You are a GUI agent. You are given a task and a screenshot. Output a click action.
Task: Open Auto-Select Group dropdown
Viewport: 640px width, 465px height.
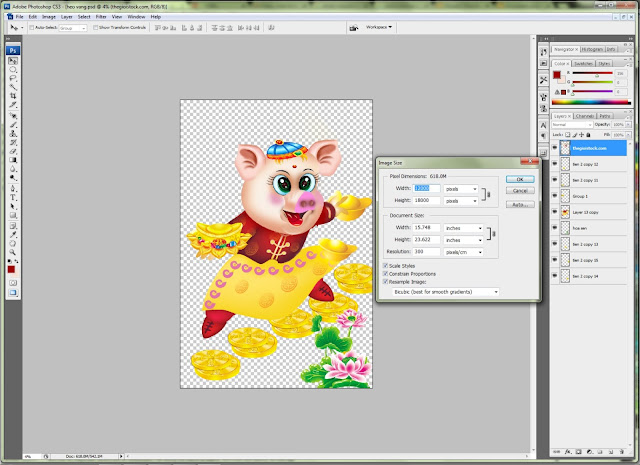point(73,28)
